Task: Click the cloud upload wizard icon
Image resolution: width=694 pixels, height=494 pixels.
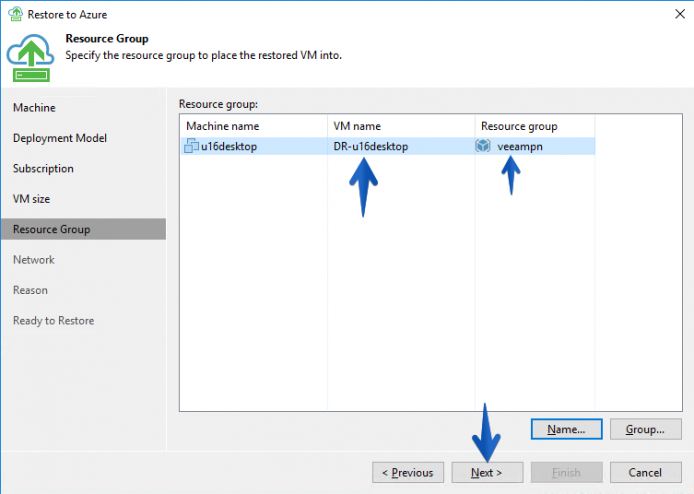Action: coord(30,58)
